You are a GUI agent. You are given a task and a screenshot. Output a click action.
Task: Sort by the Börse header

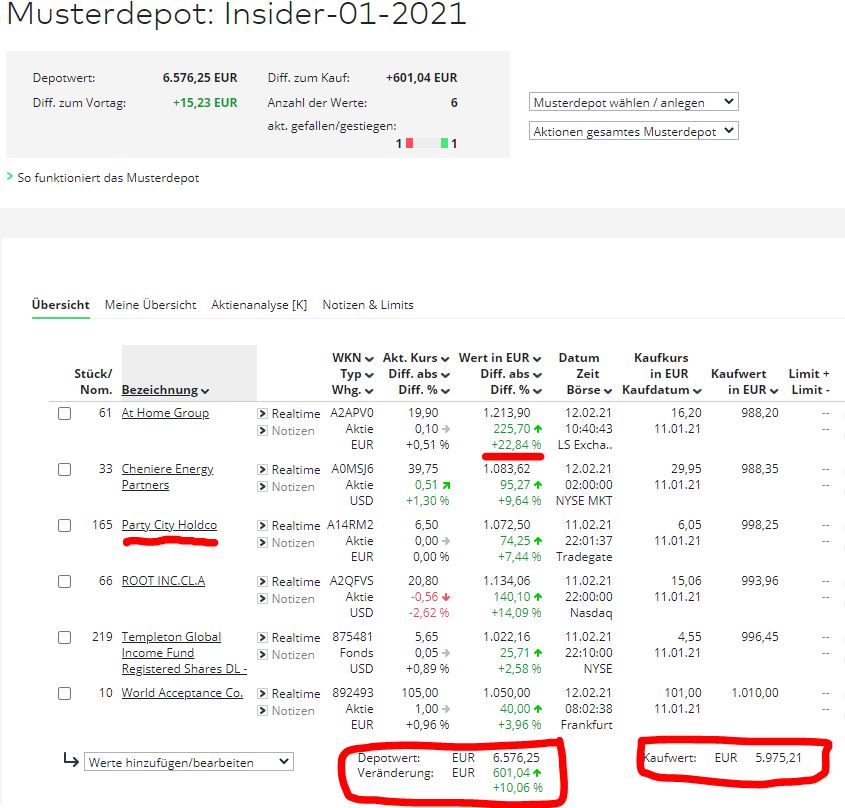[589, 390]
